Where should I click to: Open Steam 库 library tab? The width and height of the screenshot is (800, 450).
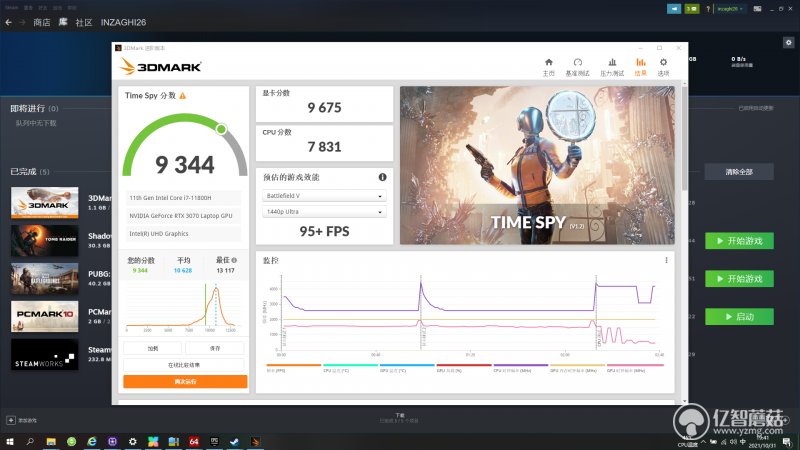(x=63, y=22)
